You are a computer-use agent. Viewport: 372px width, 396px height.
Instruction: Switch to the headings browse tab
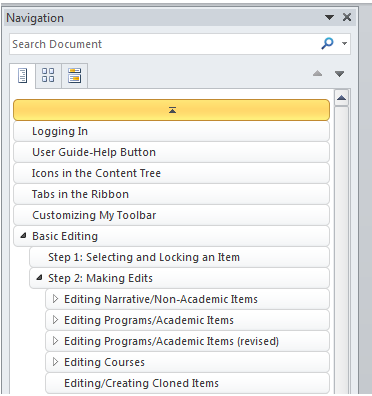pyautogui.click(x=22, y=75)
